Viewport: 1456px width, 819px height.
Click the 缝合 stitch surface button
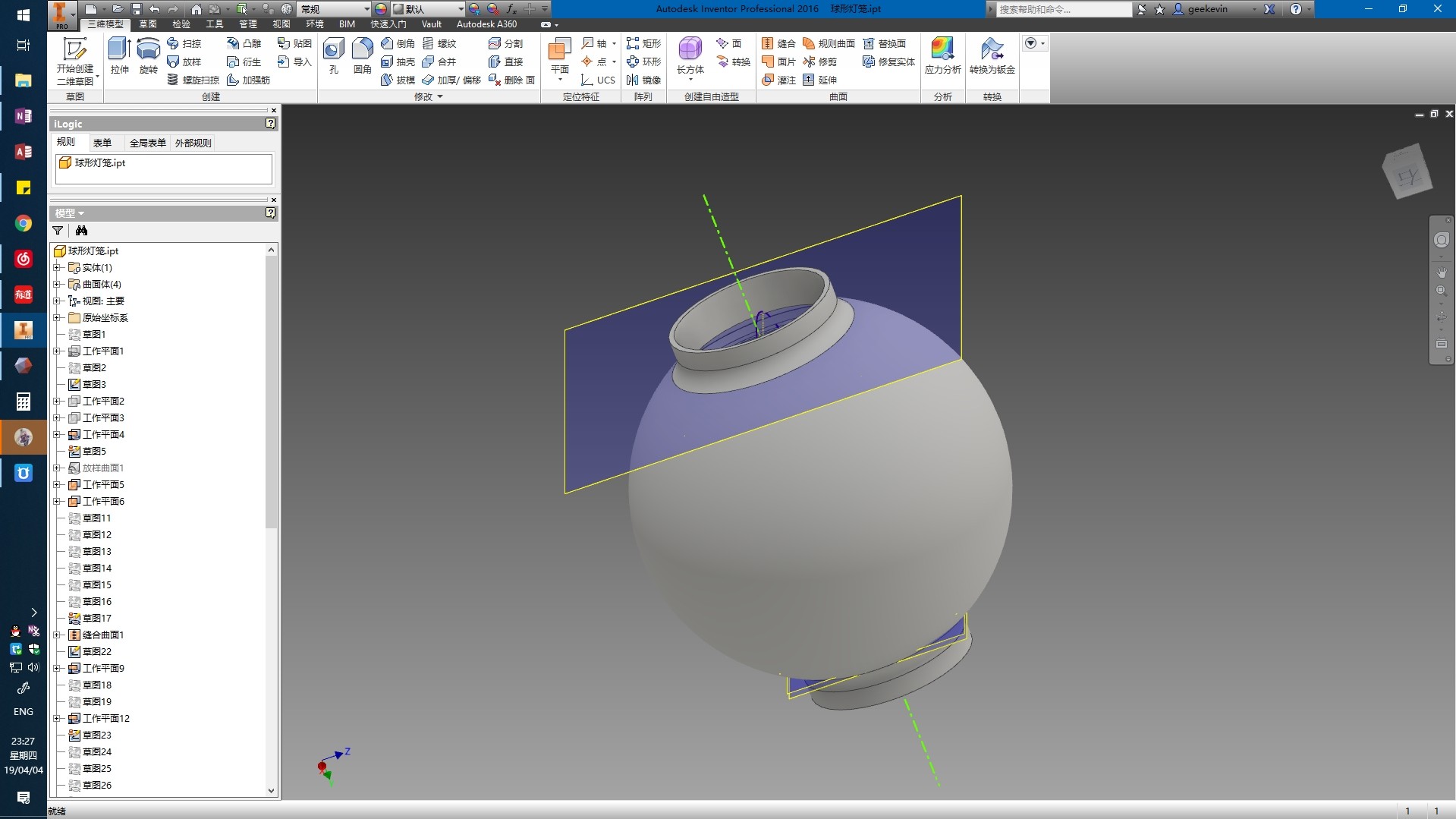point(778,43)
